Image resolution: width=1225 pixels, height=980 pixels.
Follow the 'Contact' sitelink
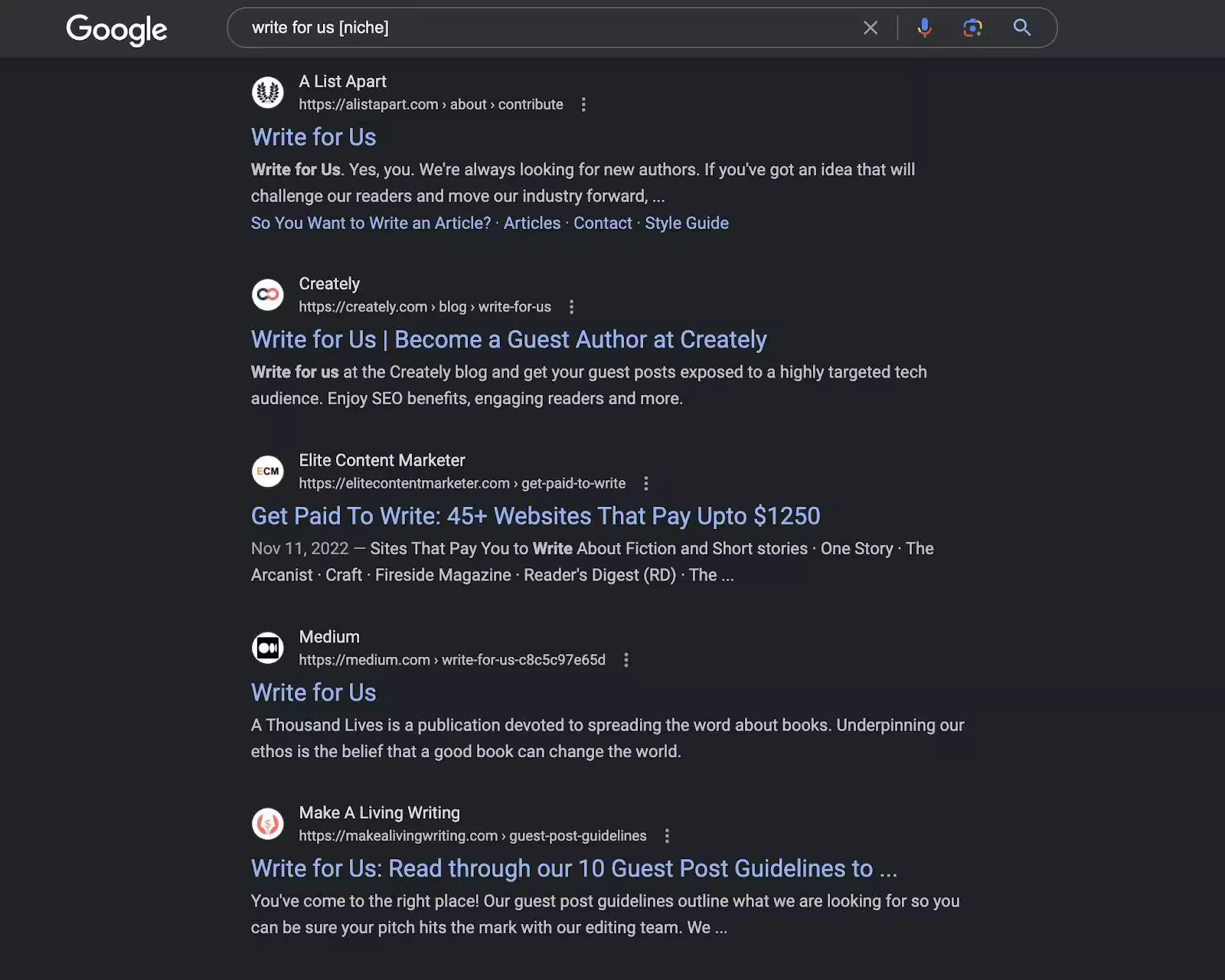click(603, 223)
